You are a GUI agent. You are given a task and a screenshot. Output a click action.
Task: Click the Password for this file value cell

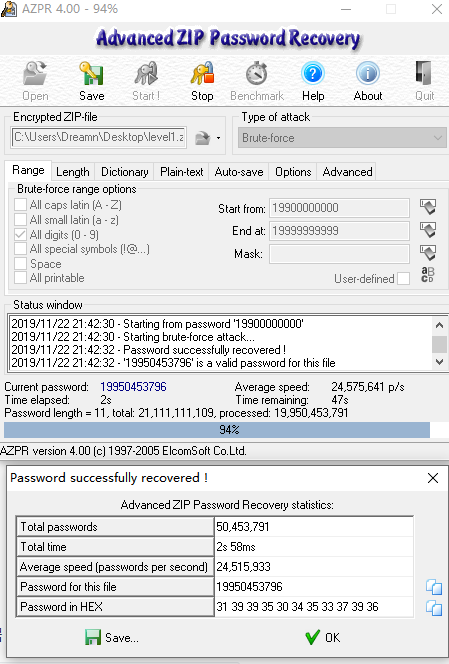[x=314, y=587]
